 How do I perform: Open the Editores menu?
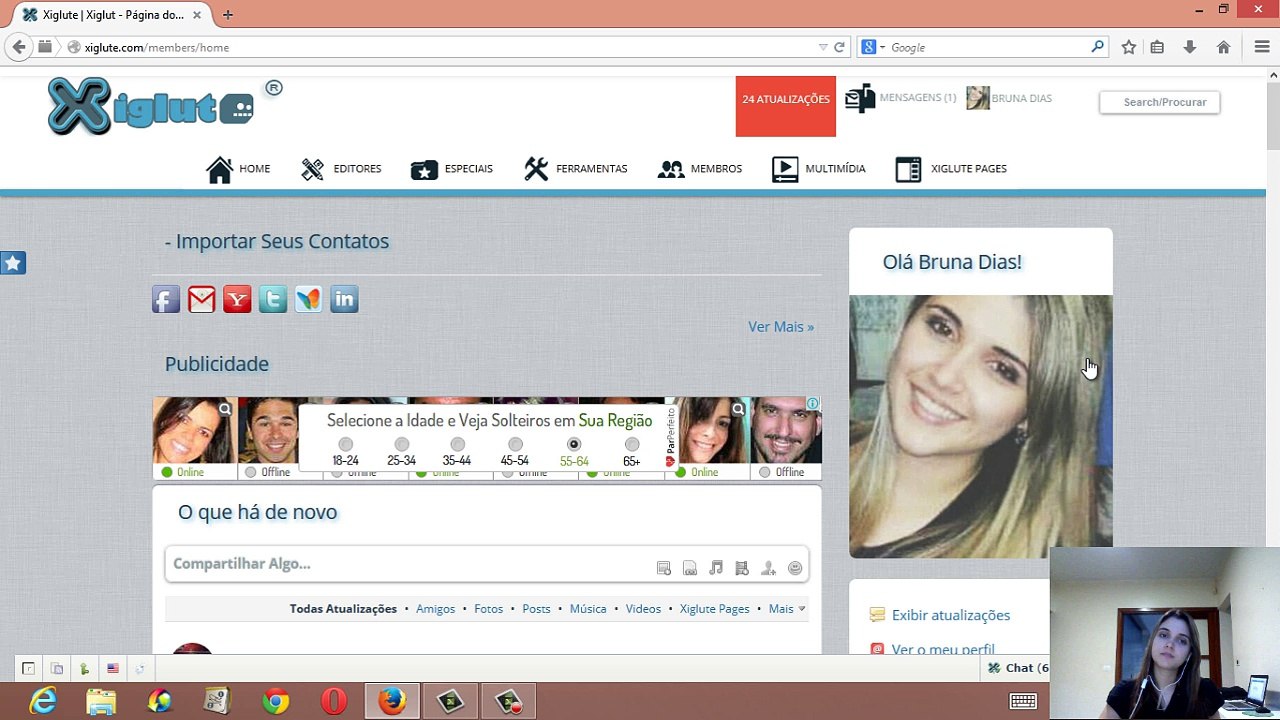click(341, 169)
